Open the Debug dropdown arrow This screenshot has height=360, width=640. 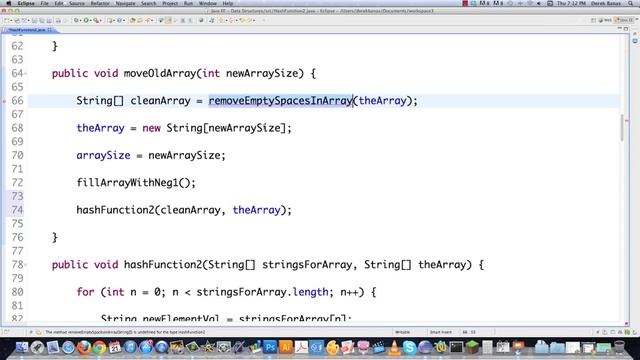click(x=80, y=20)
